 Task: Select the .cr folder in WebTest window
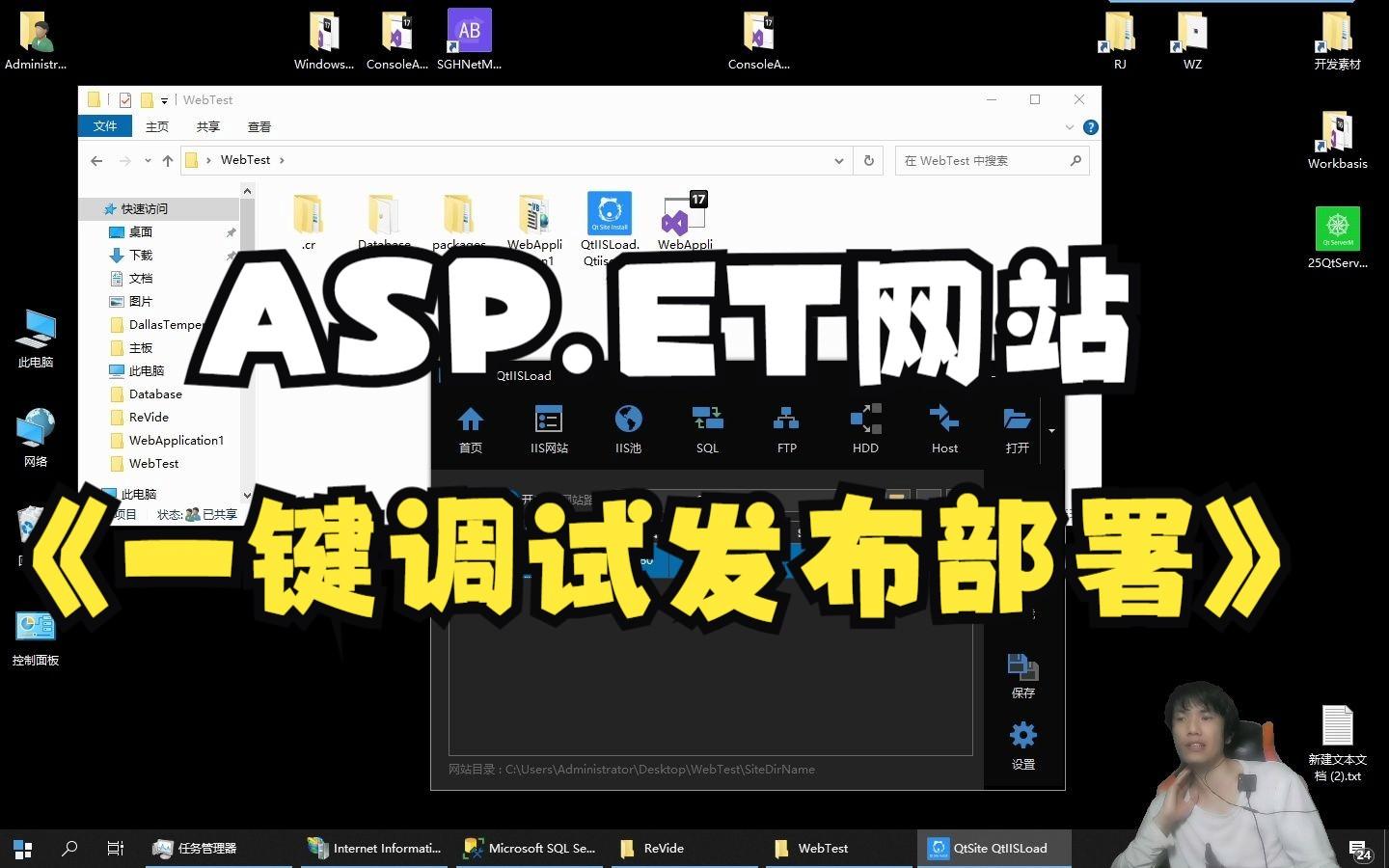click(x=308, y=222)
